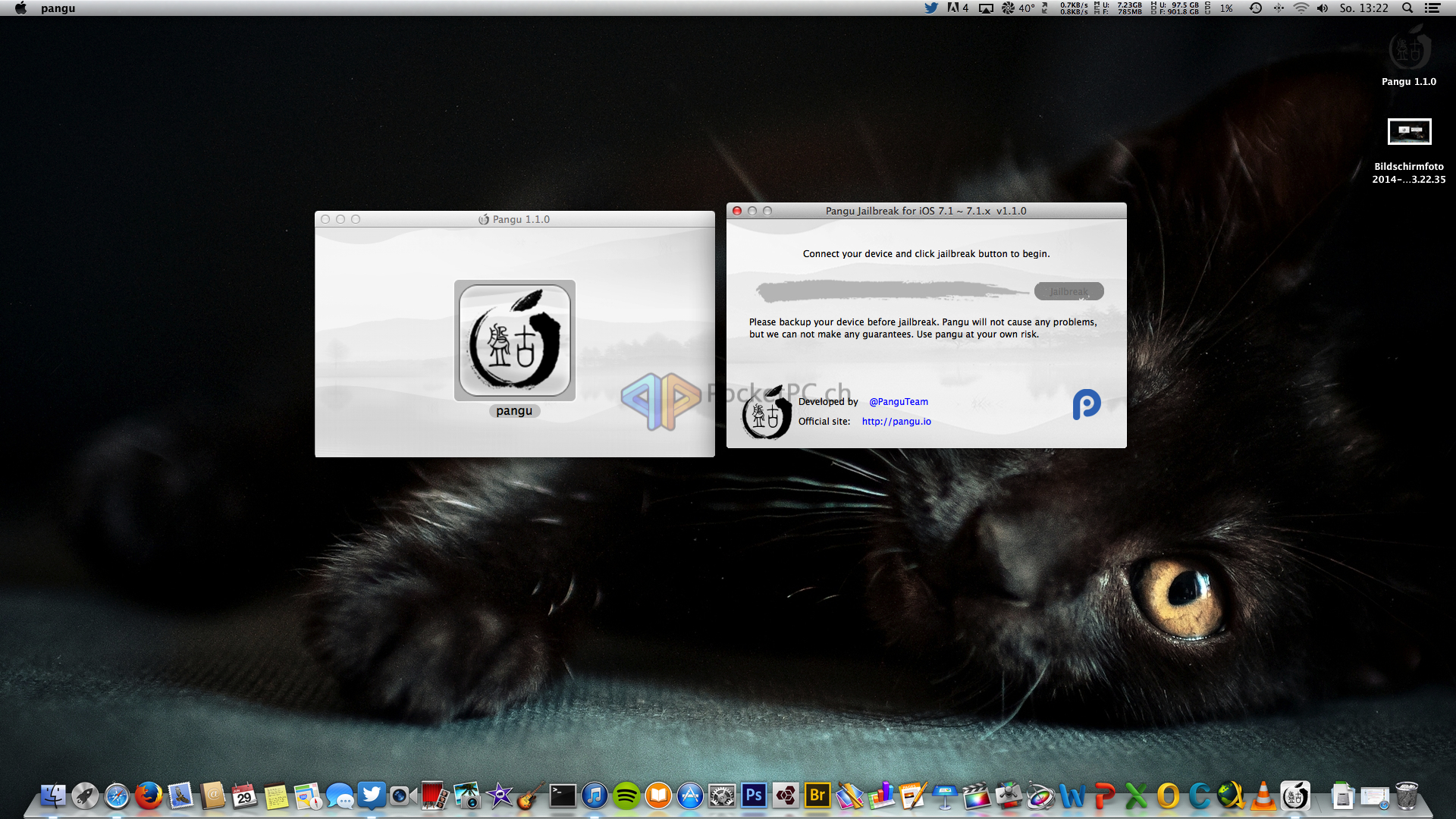Click the running Pangu app in the Dock
1456x819 pixels.
(1295, 795)
